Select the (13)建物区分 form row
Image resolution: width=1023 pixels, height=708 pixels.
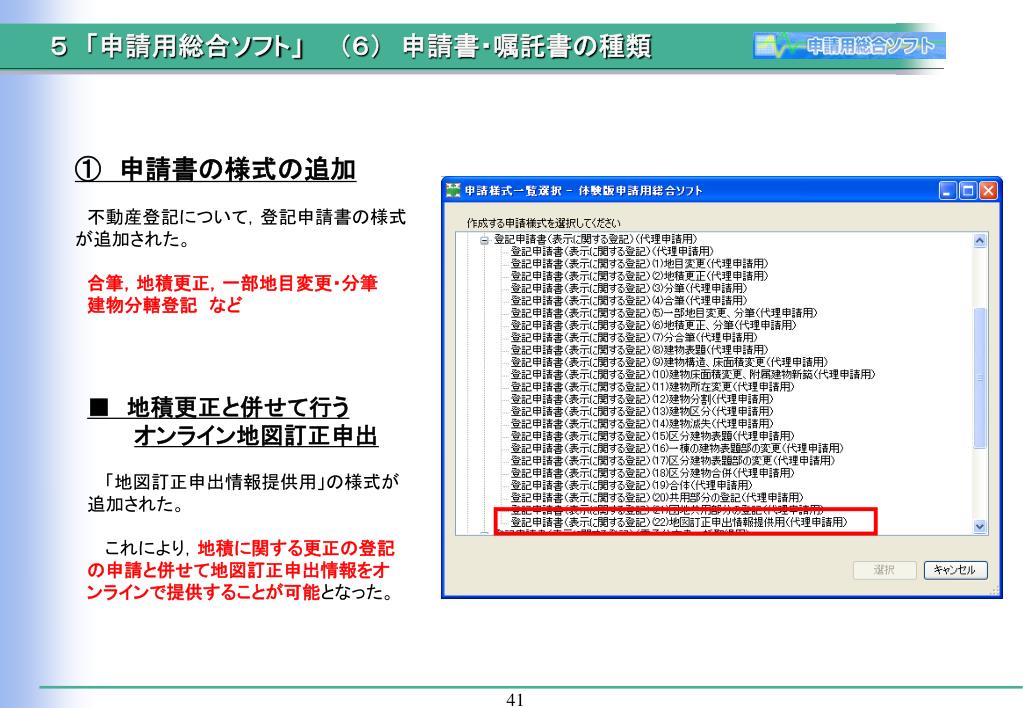point(641,412)
